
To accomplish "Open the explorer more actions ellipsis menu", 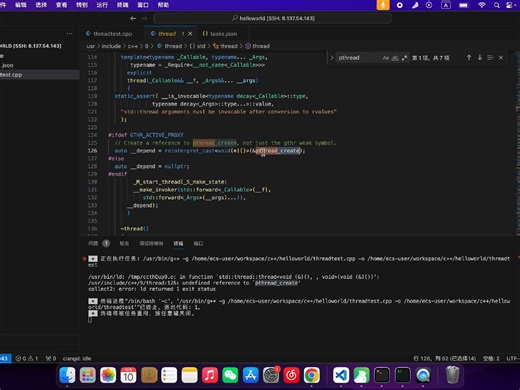I will tap(69, 34).
